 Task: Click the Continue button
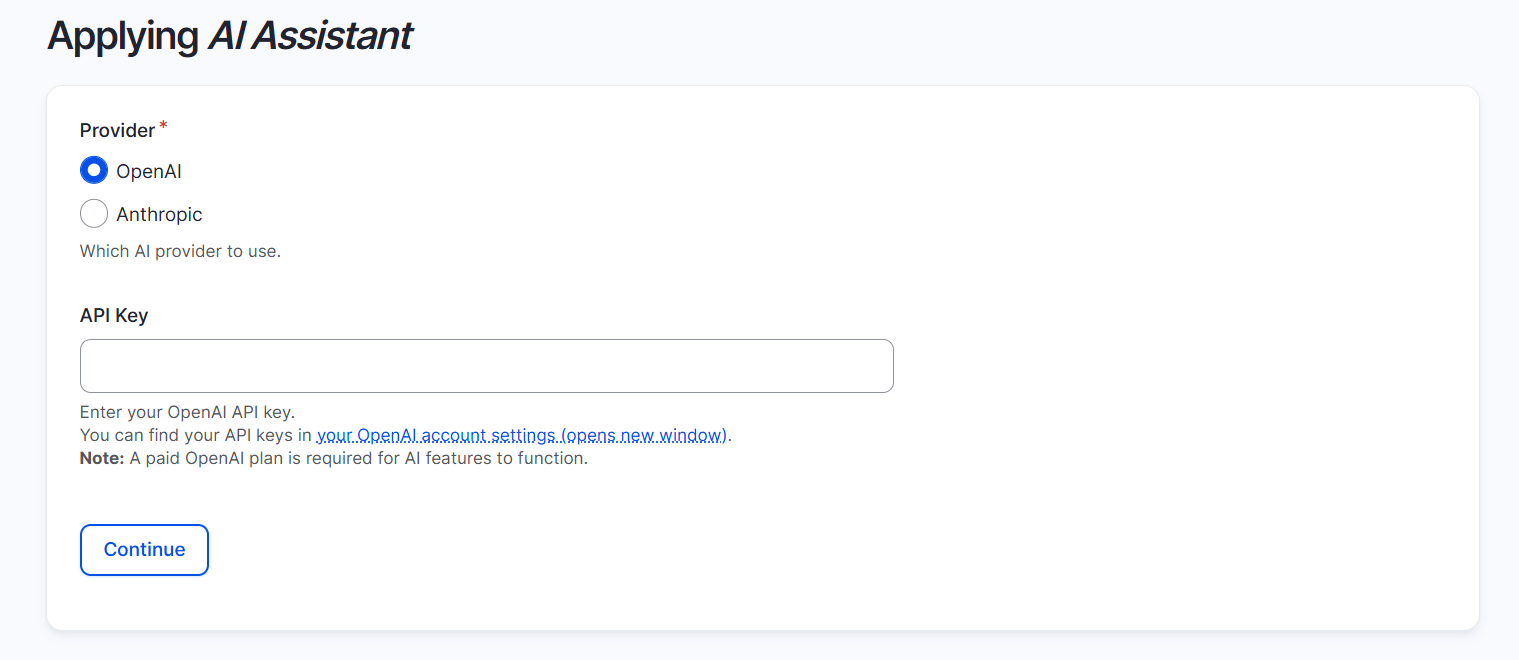pyautogui.click(x=144, y=550)
